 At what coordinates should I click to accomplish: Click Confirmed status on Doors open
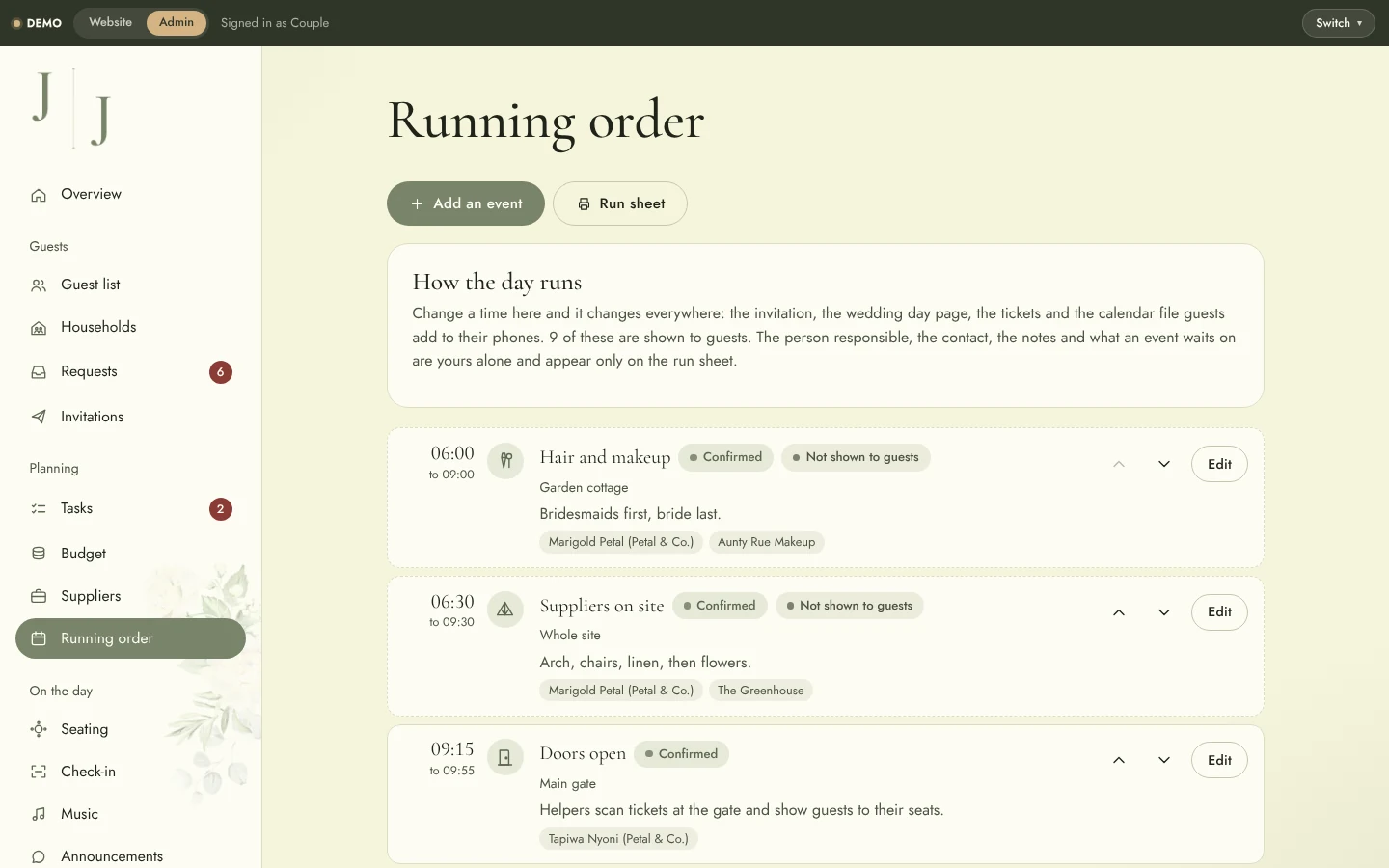tap(681, 754)
